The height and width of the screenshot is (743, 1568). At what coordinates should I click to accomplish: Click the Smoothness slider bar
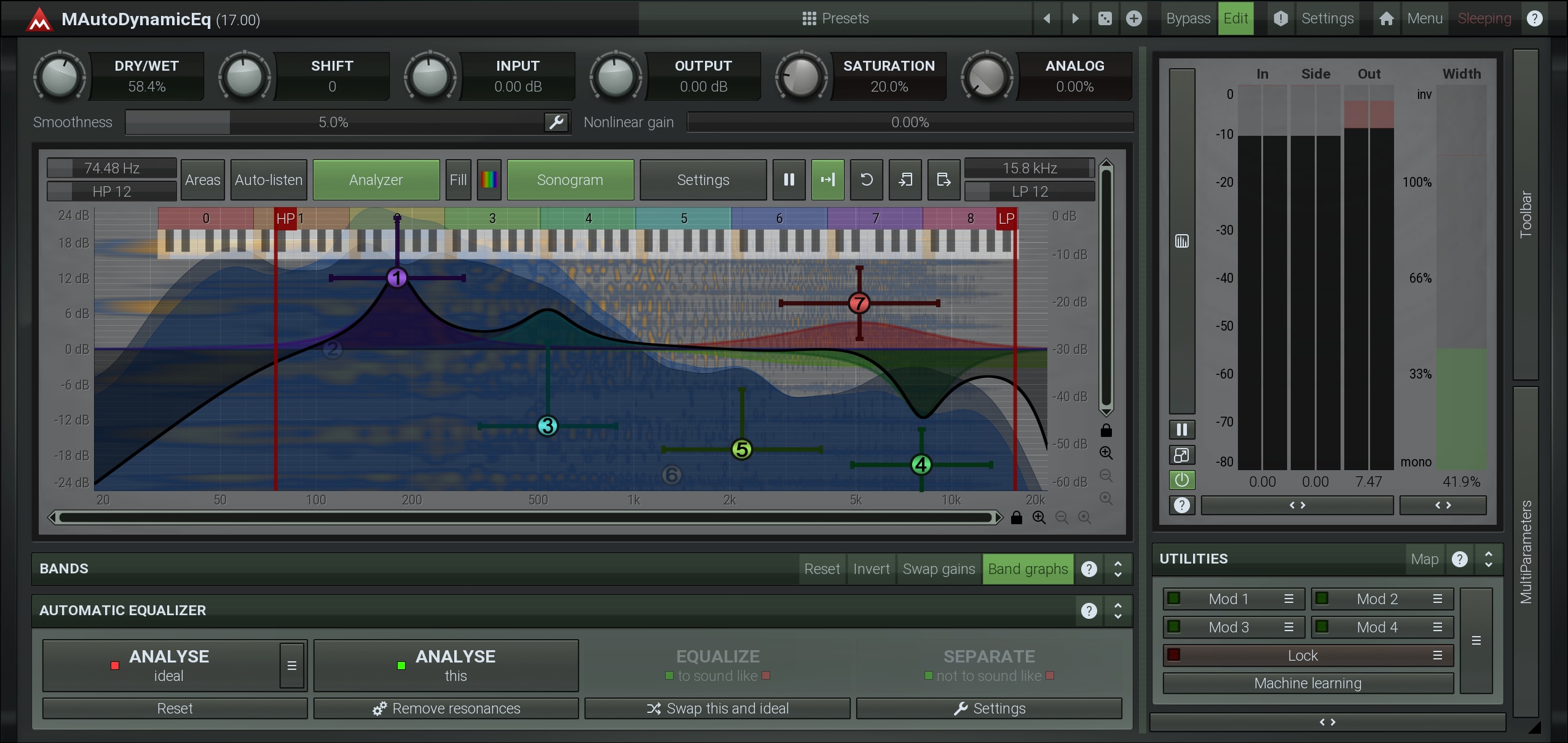[333, 122]
